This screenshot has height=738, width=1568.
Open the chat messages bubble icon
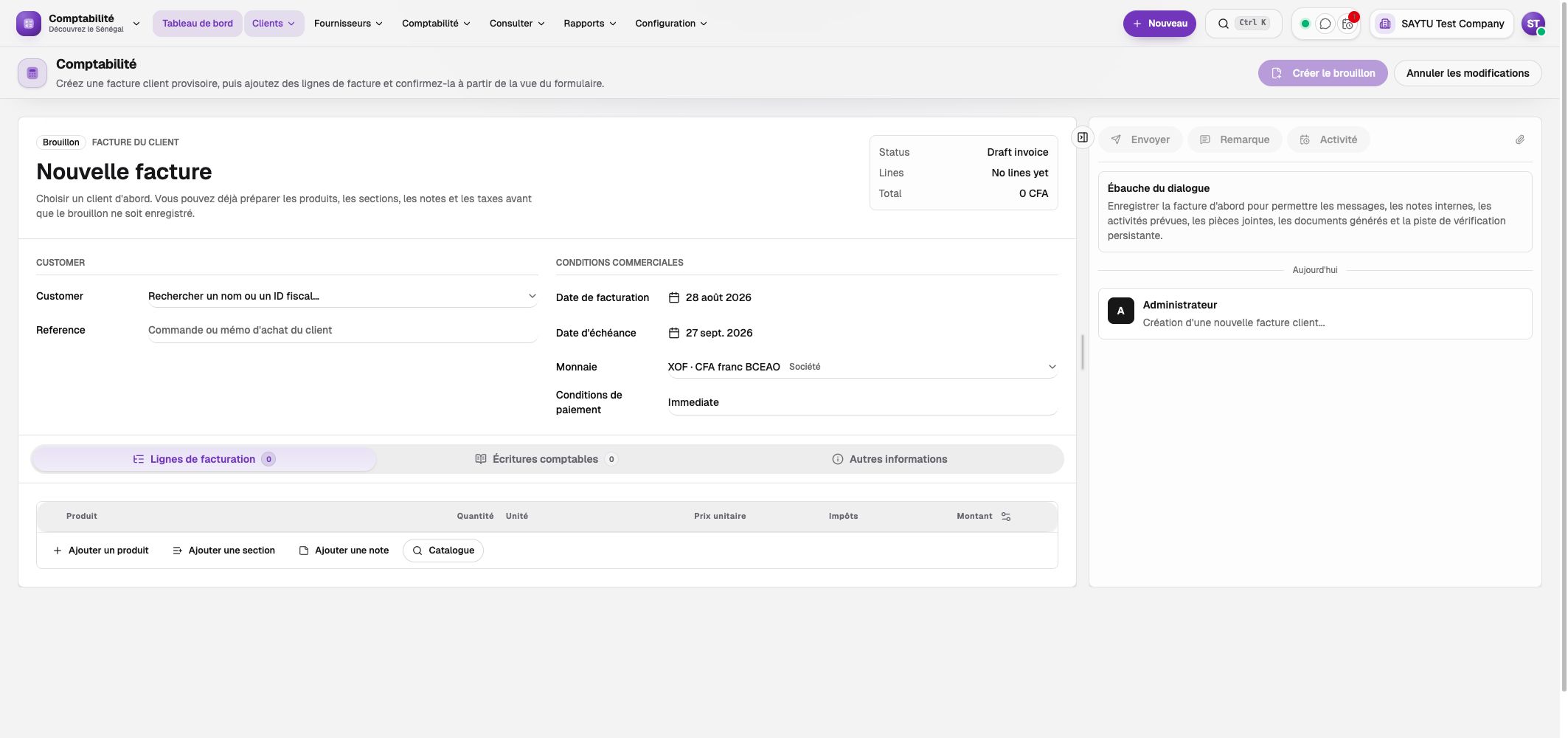[x=1325, y=24]
